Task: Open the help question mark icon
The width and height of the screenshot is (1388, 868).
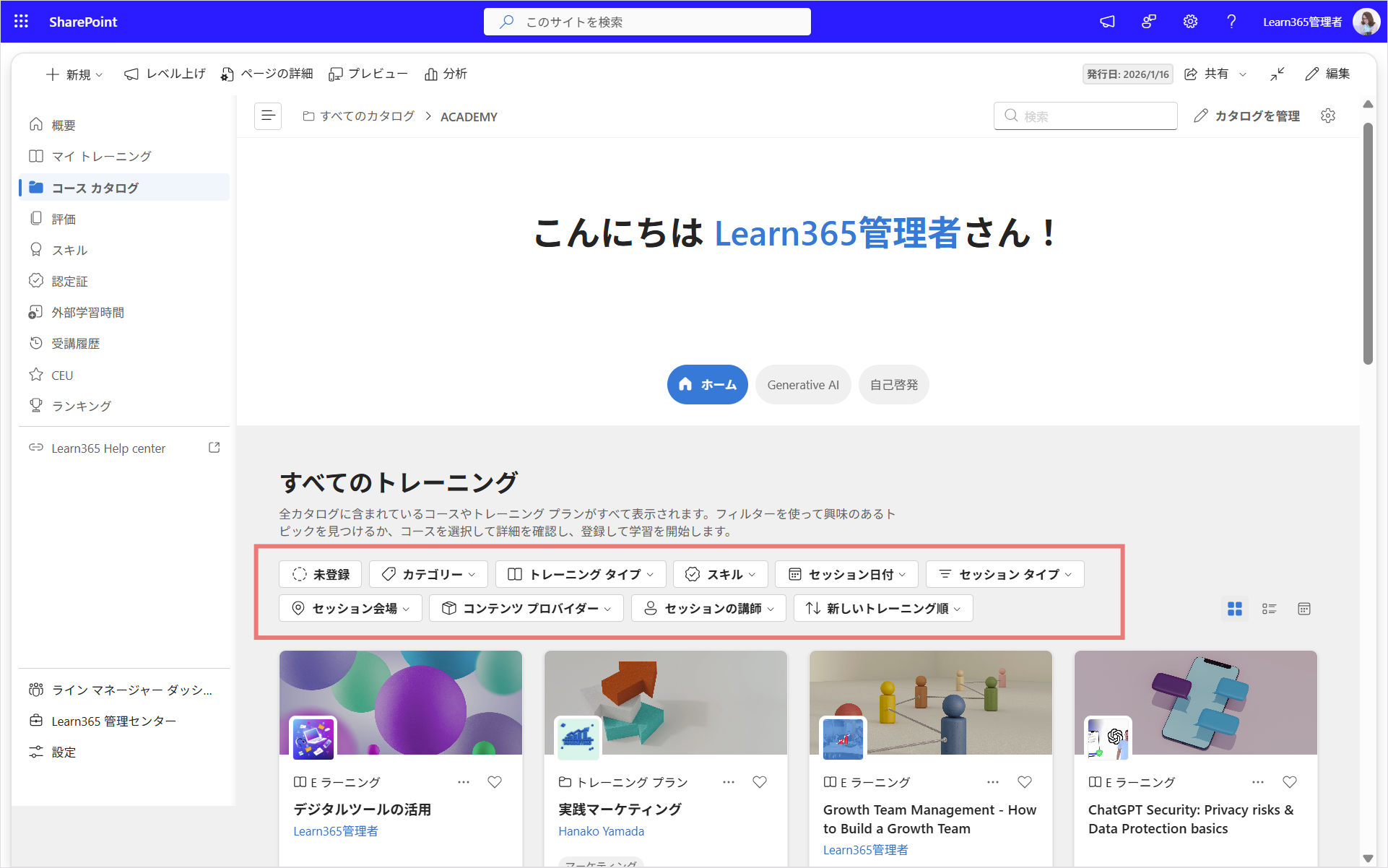Action: pos(1231,22)
